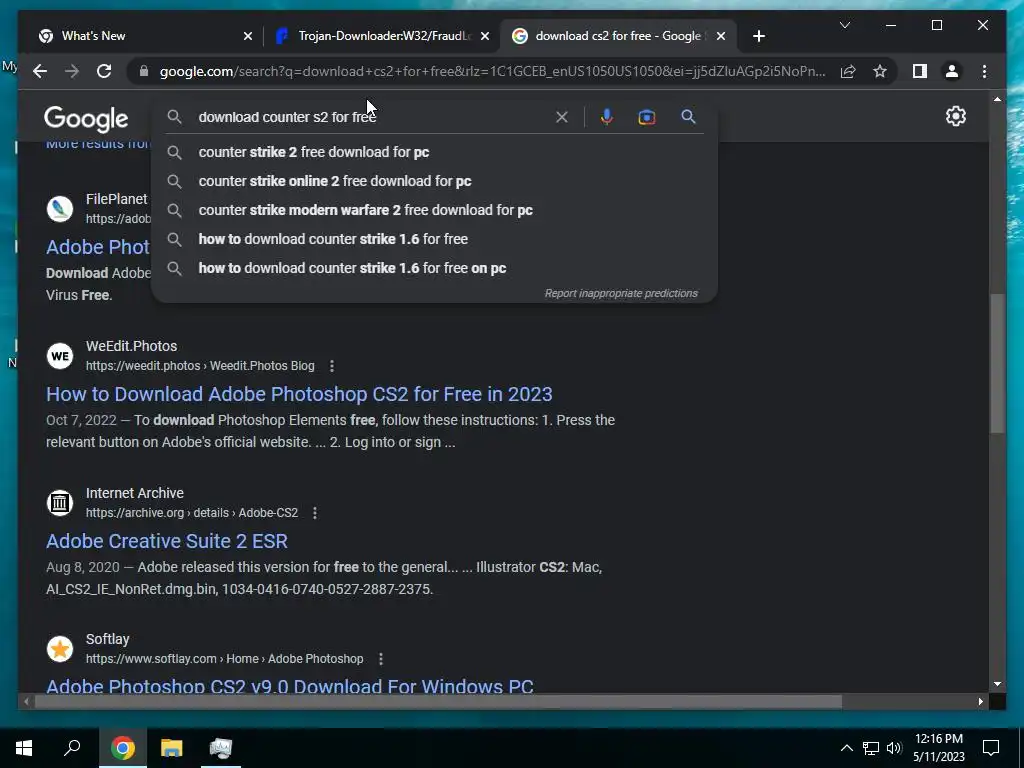Viewport: 1024px width, 768px height.
Task: Close the What's New tab
Action: pos(248,37)
